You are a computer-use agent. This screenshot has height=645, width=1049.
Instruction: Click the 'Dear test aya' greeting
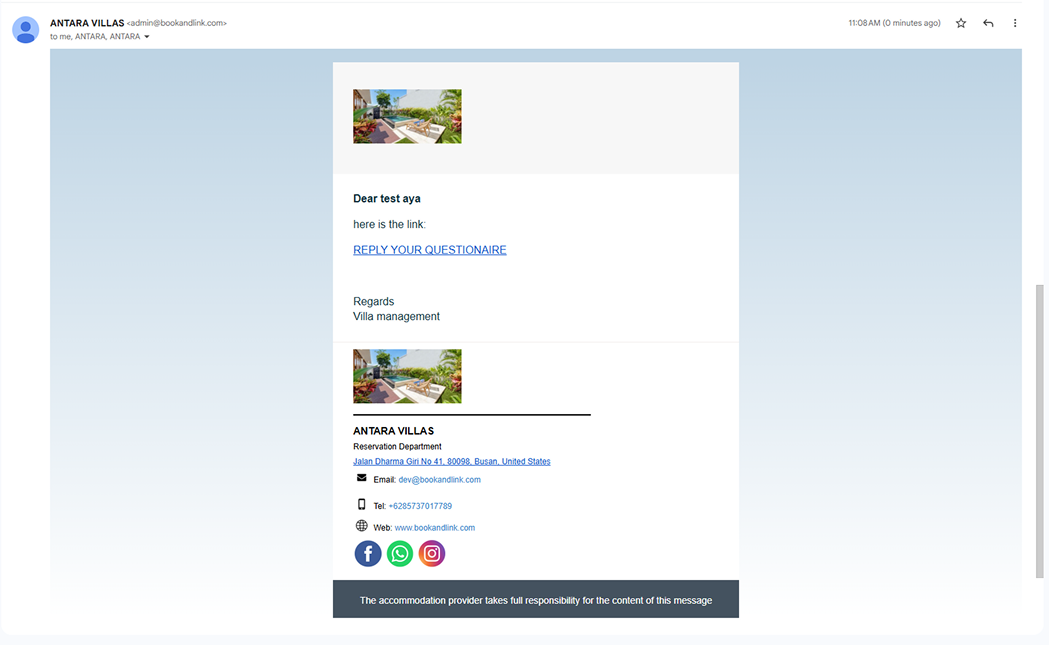click(x=387, y=199)
